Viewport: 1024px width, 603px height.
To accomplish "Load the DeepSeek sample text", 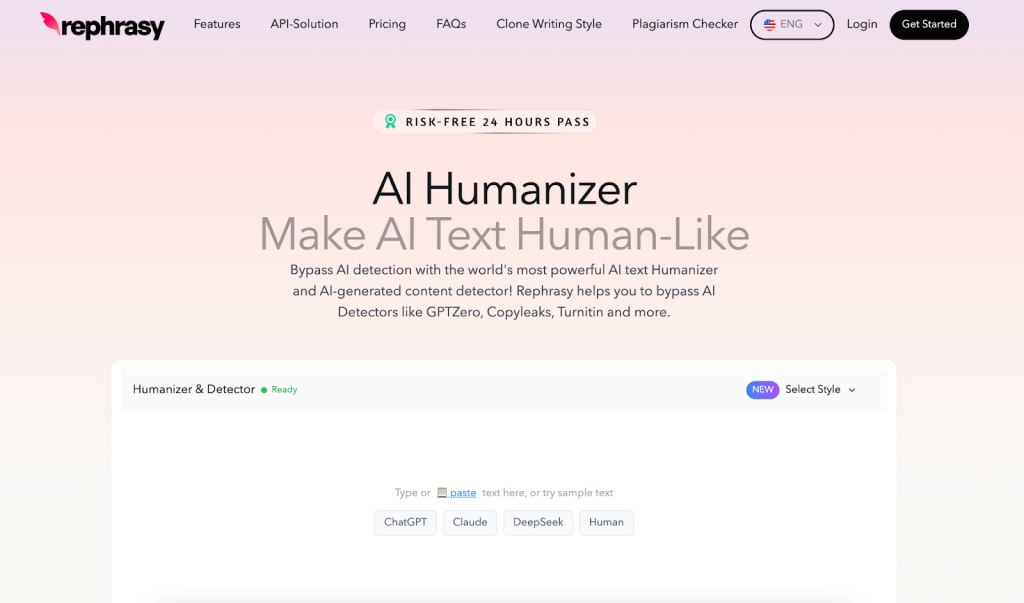I will point(537,523).
